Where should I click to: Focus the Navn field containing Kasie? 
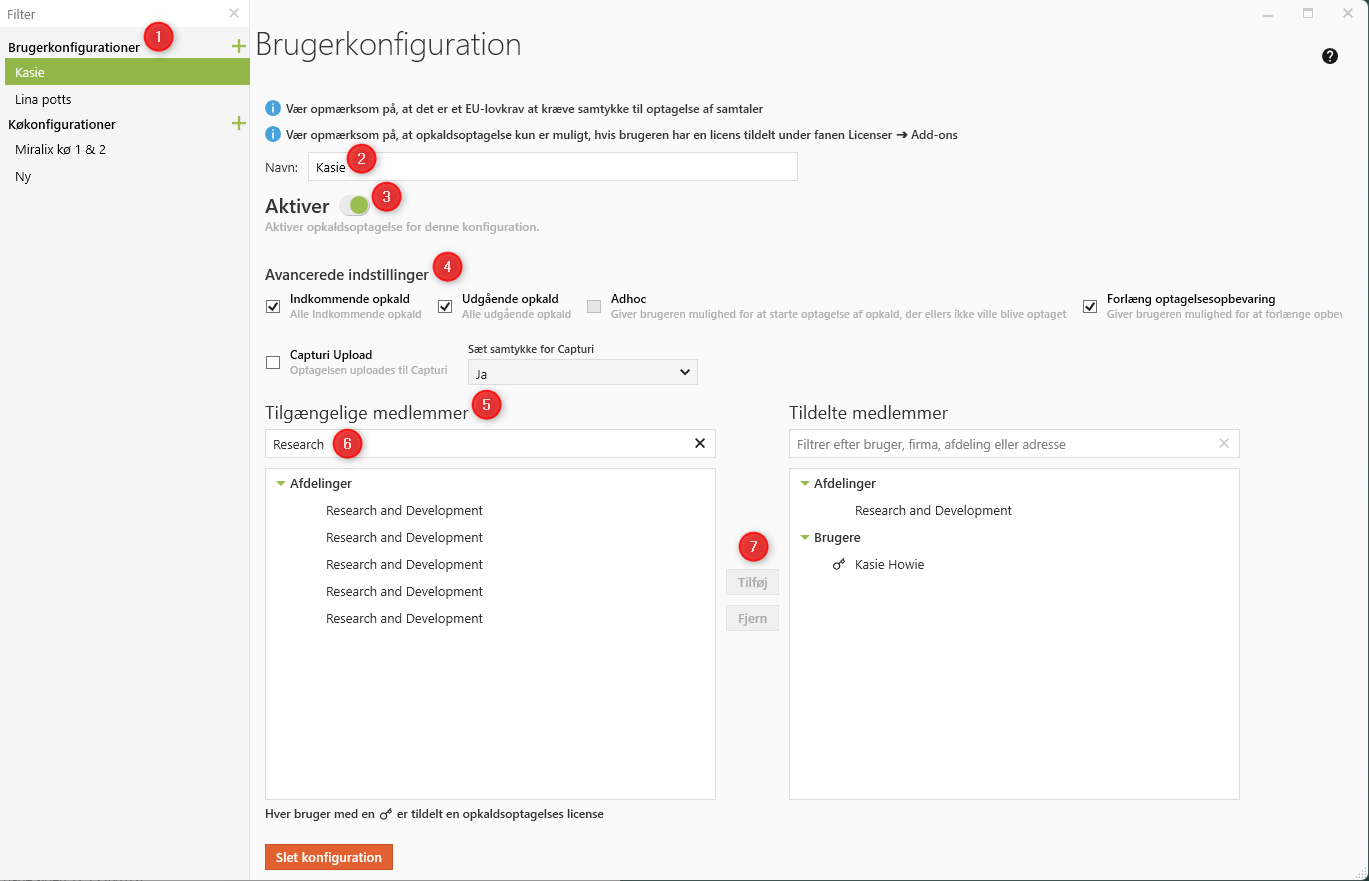552,166
